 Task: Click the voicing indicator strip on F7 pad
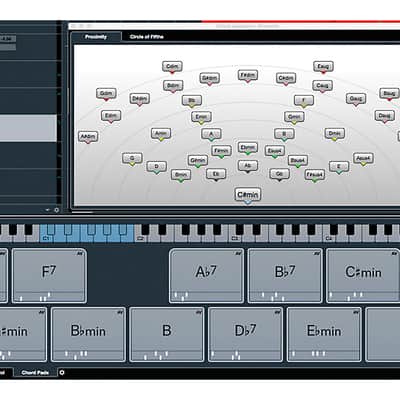(49, 296)
